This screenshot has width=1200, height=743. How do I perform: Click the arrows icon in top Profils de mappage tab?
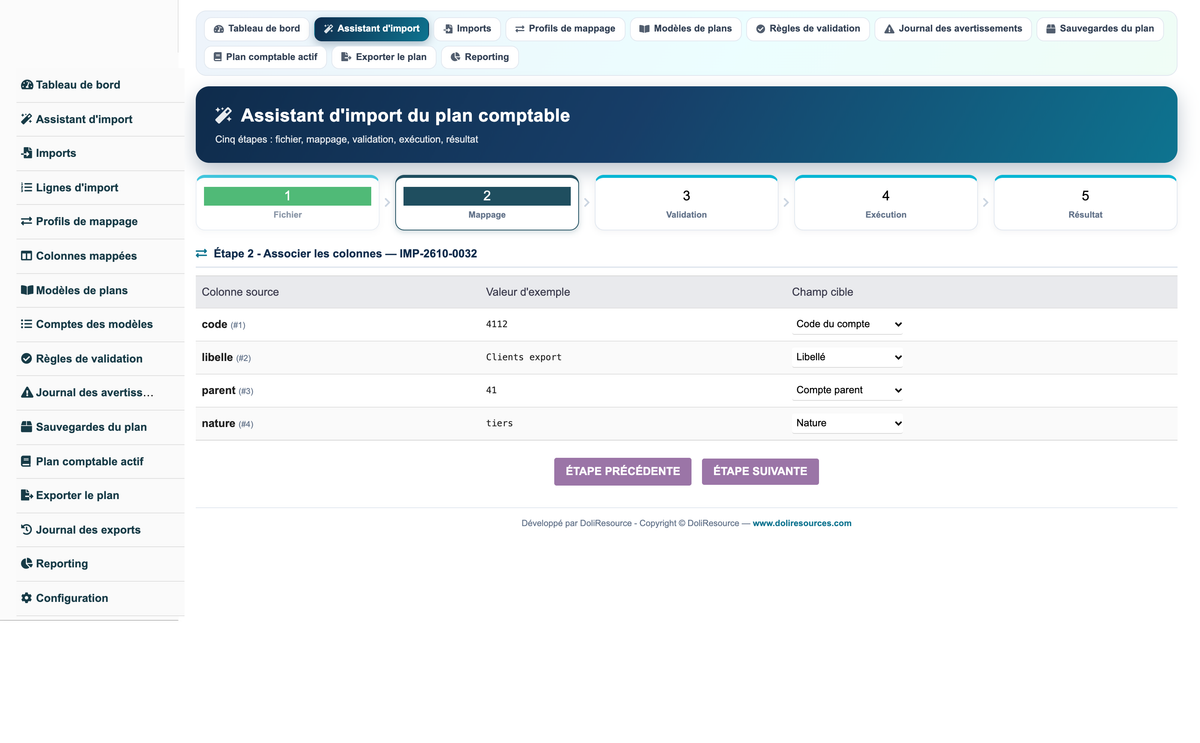[520, 29]
